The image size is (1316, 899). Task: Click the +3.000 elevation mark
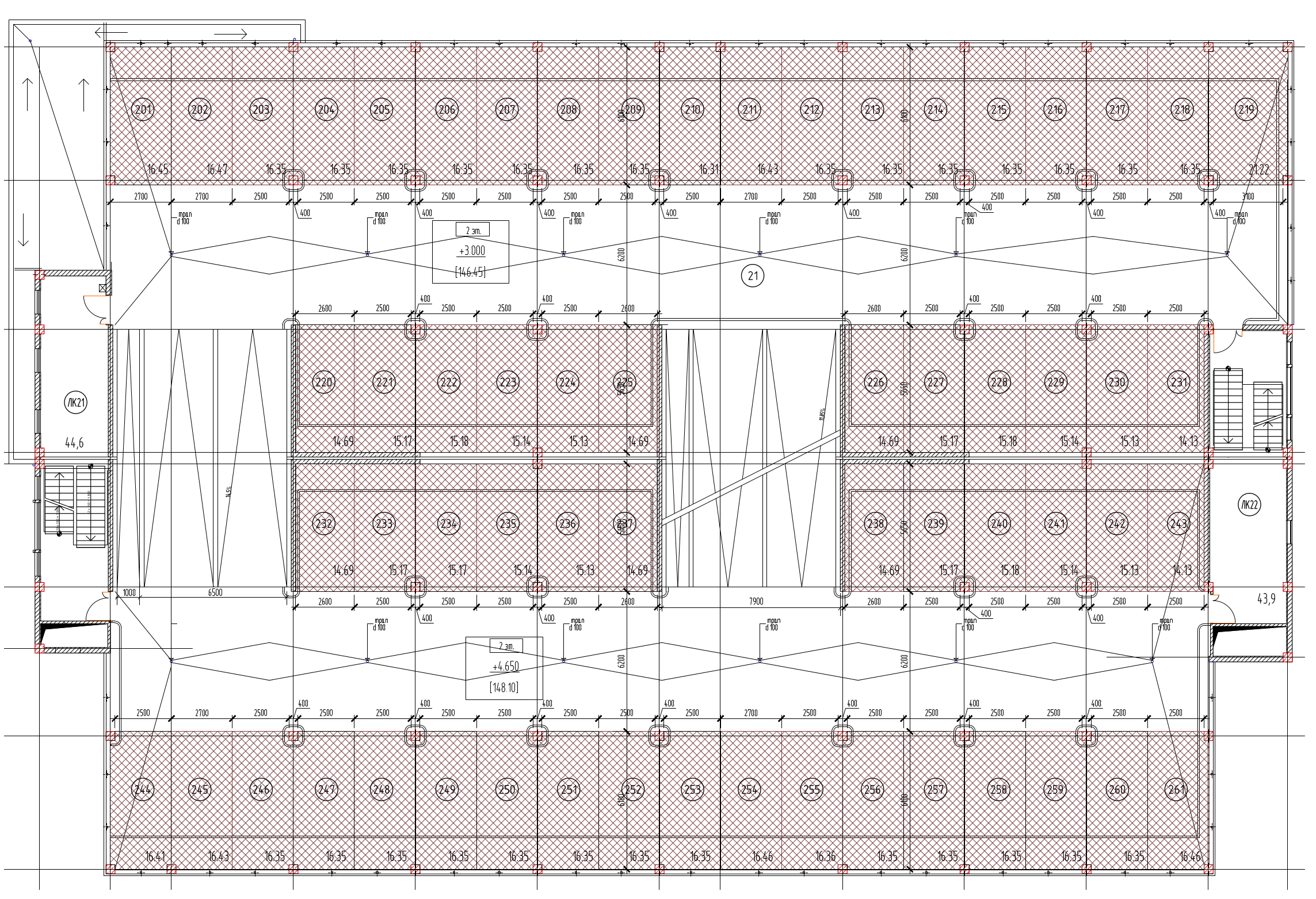471,251
